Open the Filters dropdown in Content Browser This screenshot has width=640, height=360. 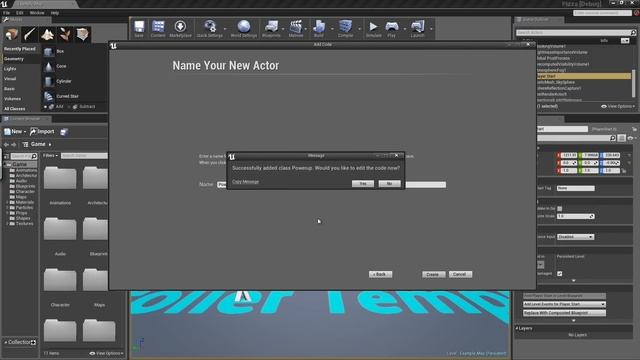51,156
